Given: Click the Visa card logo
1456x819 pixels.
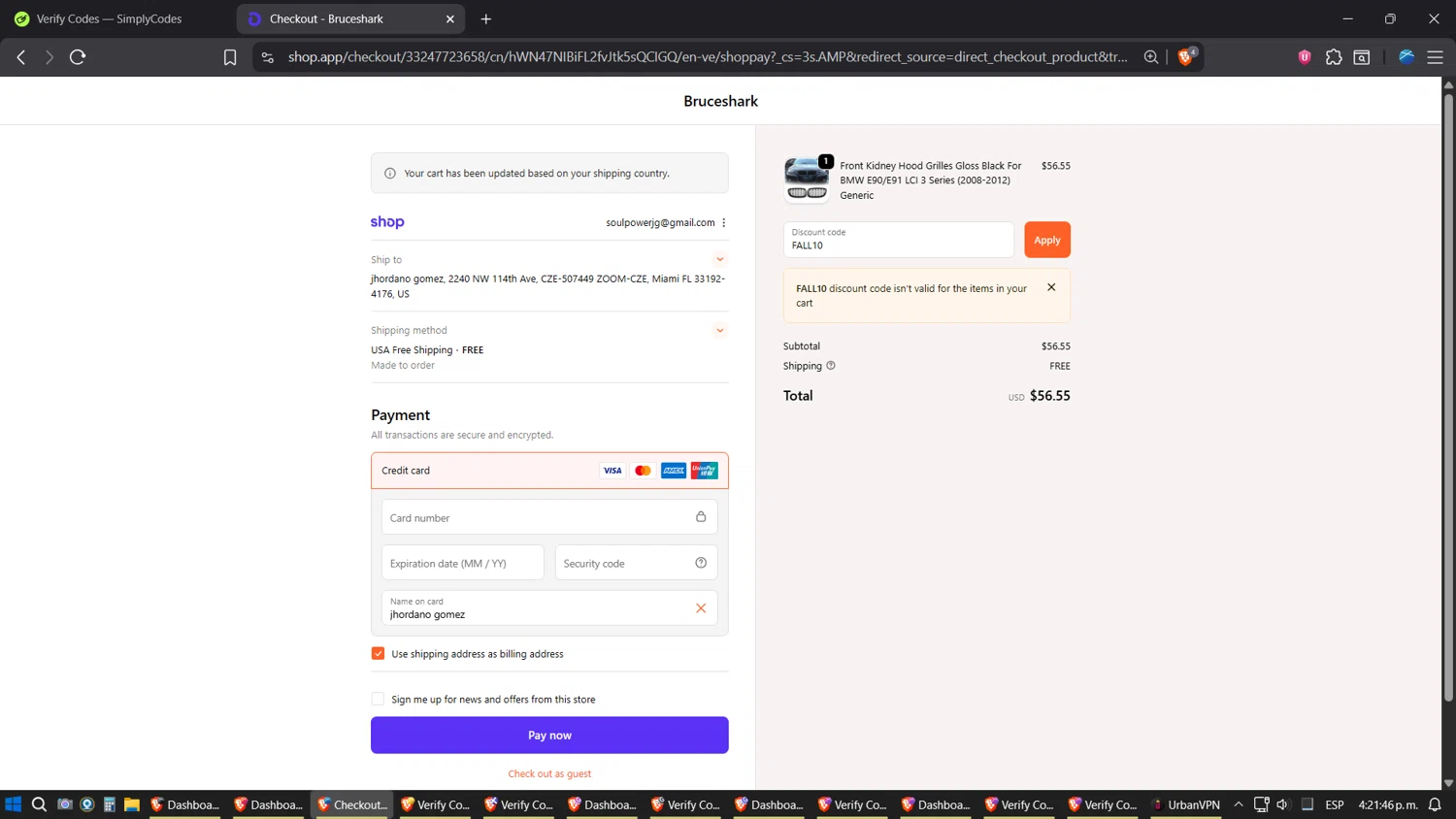Looking at the screenshot, I should click(612, 471).
